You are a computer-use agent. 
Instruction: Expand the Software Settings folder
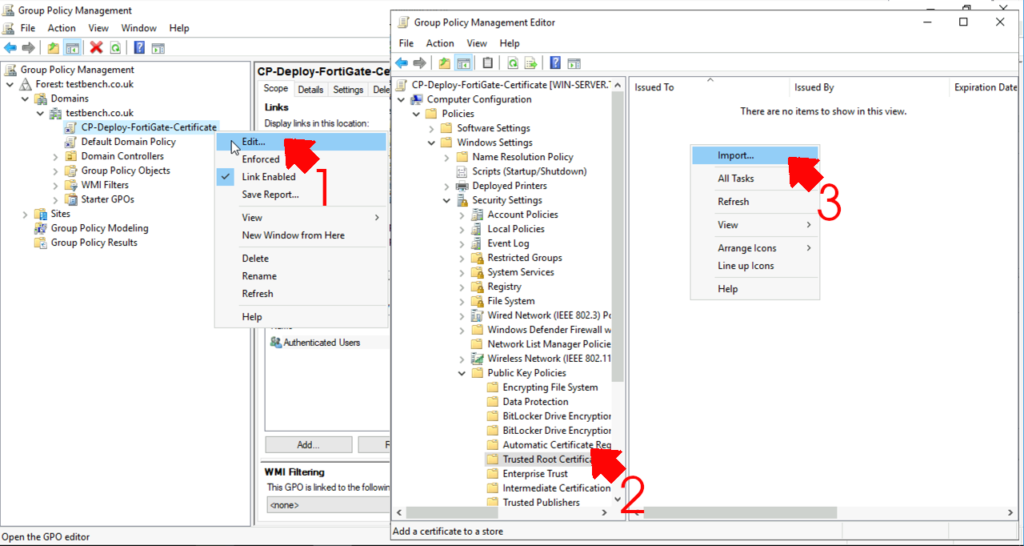pyautogui.click(x=446, y=128)
